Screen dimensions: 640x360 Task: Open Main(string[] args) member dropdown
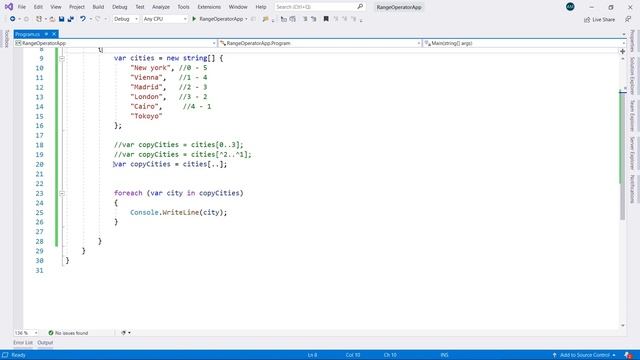click(524, 43)
